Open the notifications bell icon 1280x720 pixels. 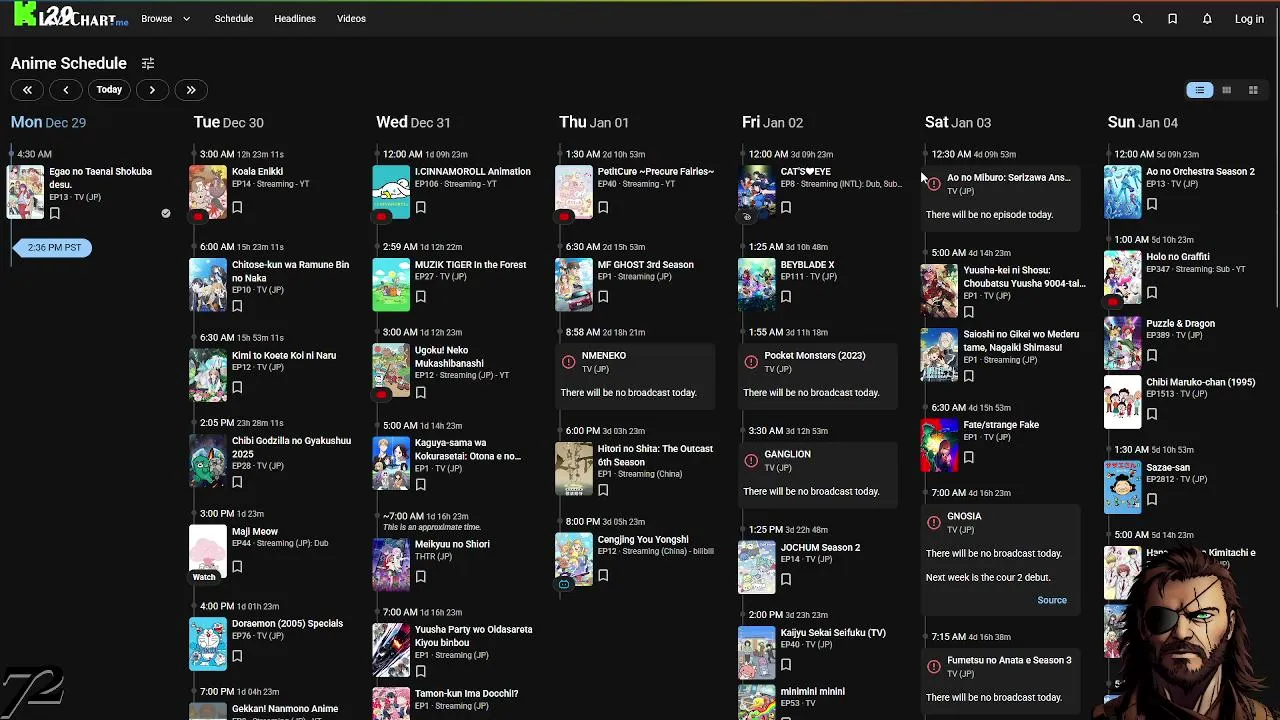[1207, 18]
